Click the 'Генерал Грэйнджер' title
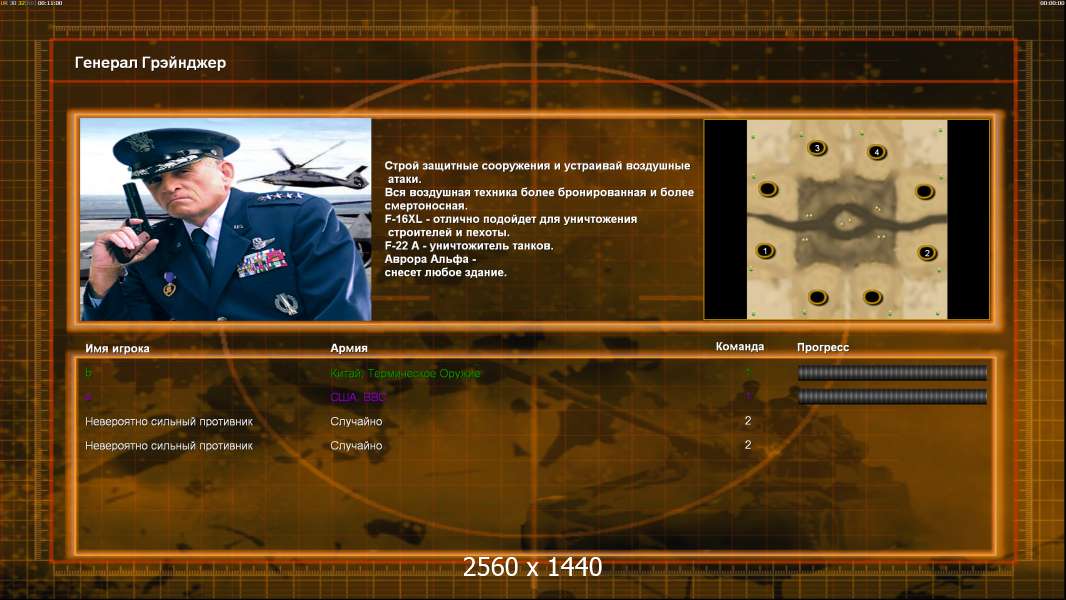This screenshot has width=1066, height=600. point(150,63)
